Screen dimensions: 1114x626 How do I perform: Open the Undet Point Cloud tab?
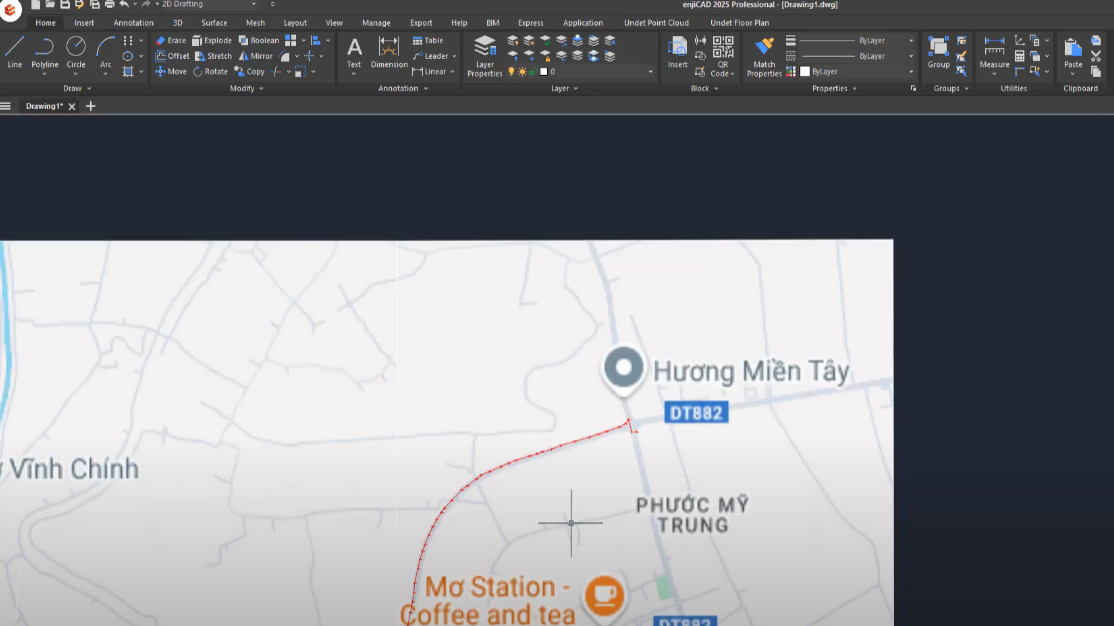[x=656, y=23]
